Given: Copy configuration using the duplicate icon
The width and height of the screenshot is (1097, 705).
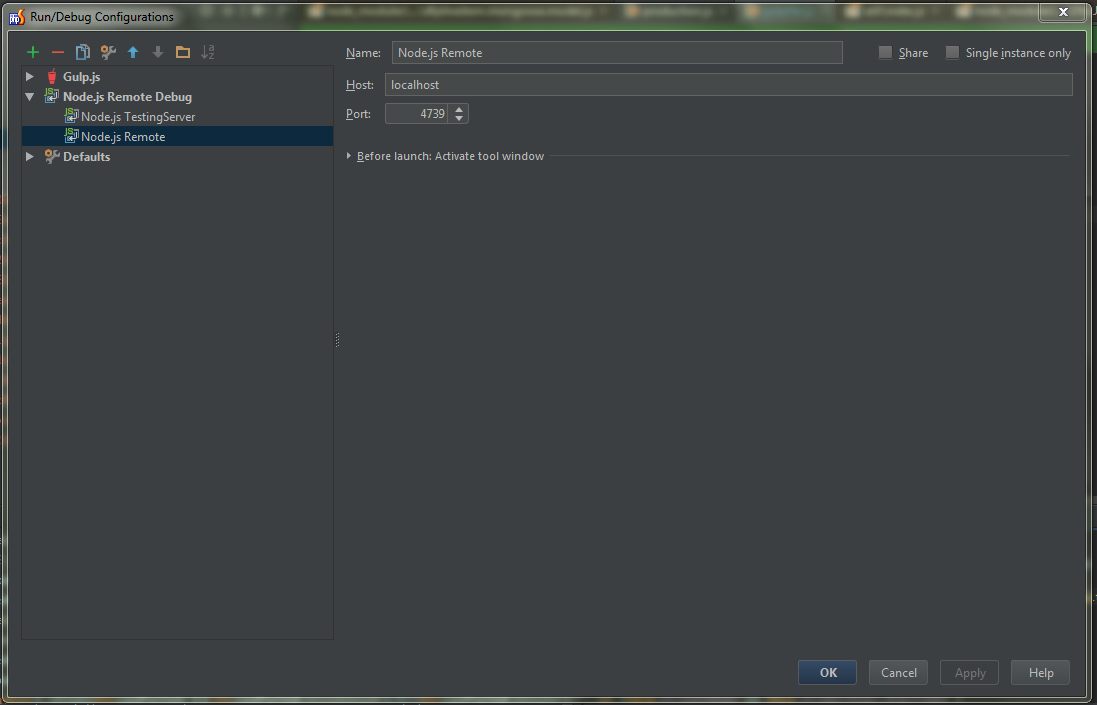Looking at the screenshot, I should click(x=83, y=52).
